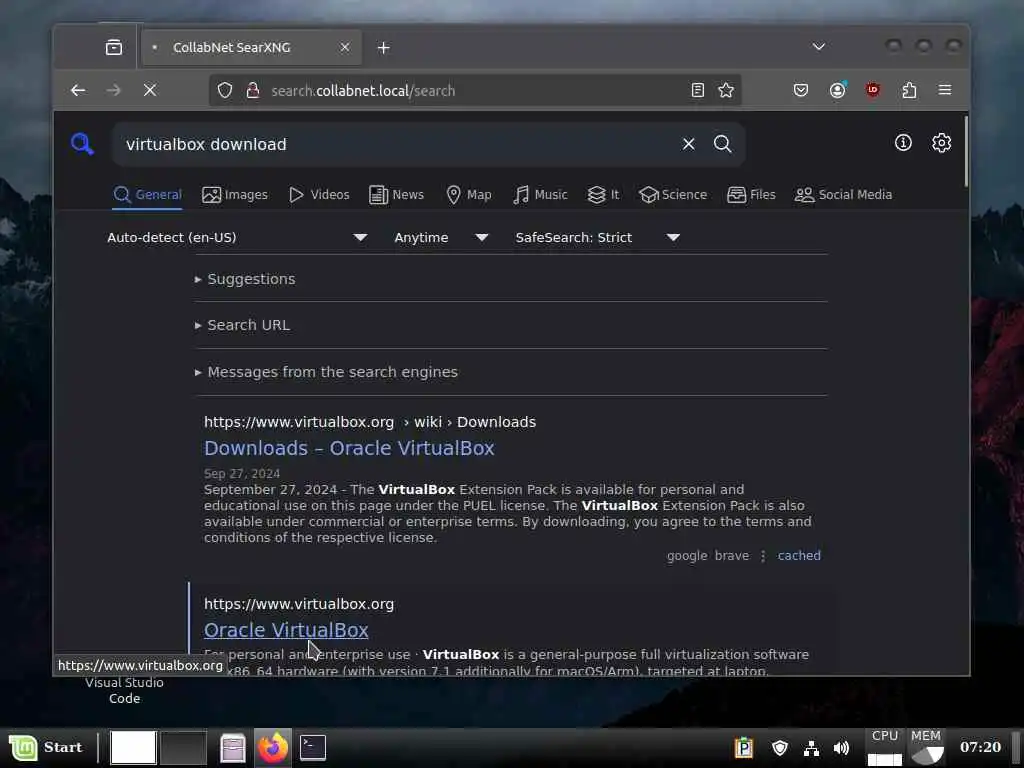Open recent browsing tab overview icon
Image resolution: width=1024 pixels, height=768 pixels.
114,47
